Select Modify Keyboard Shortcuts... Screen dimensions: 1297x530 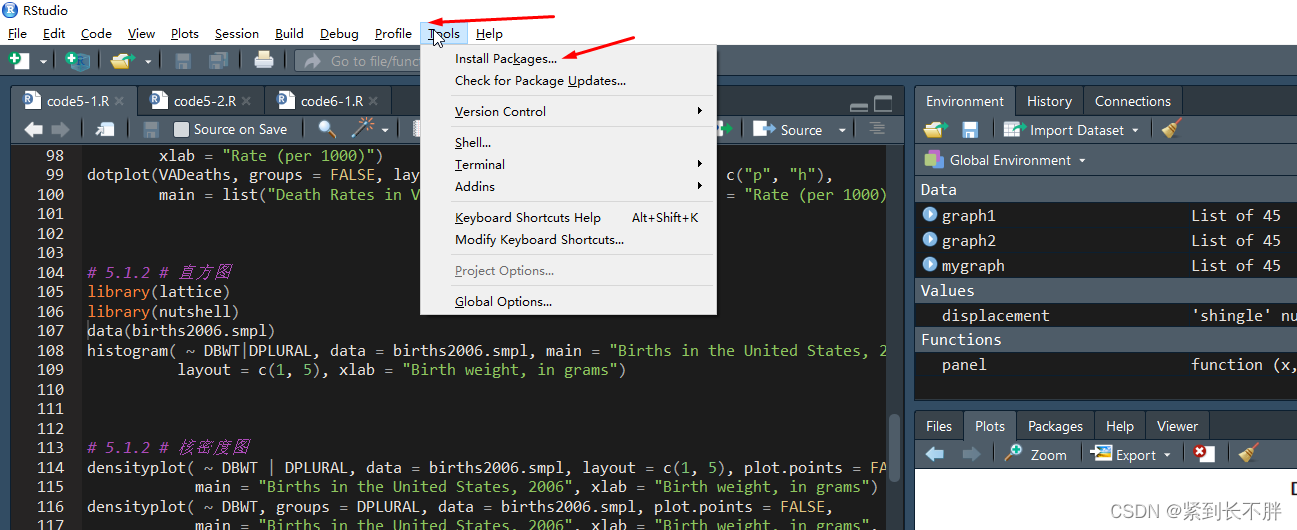click(568, 239)
